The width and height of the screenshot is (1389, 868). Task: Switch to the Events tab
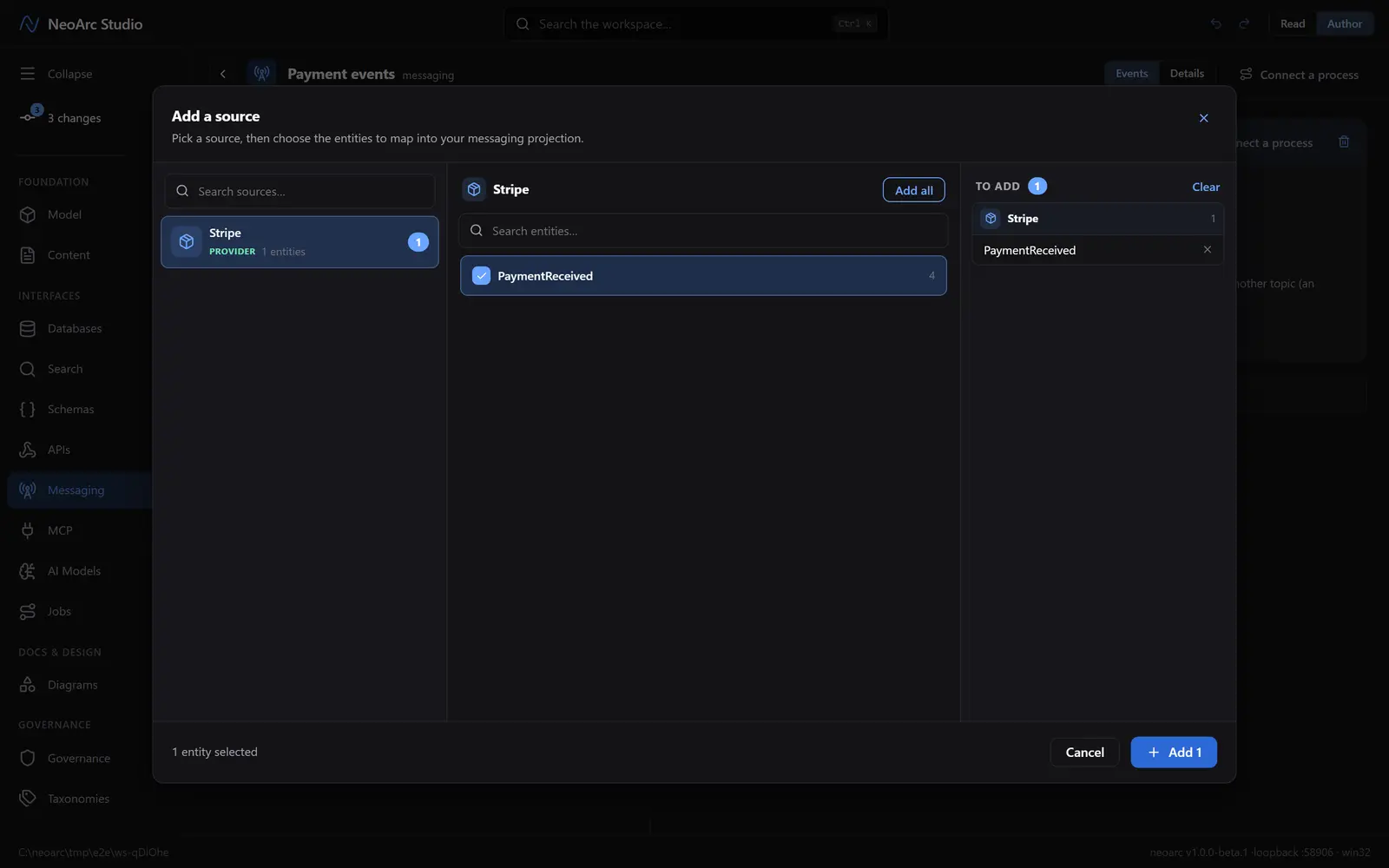(x=1131, y=74)
